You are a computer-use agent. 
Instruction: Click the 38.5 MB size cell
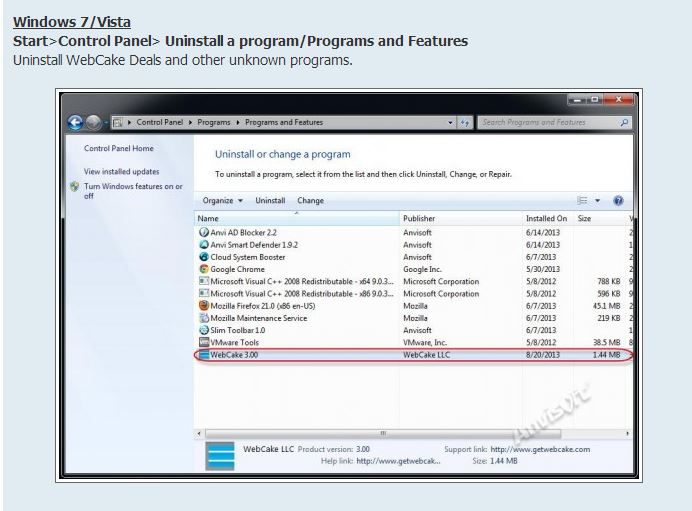(x=606, y=342)
